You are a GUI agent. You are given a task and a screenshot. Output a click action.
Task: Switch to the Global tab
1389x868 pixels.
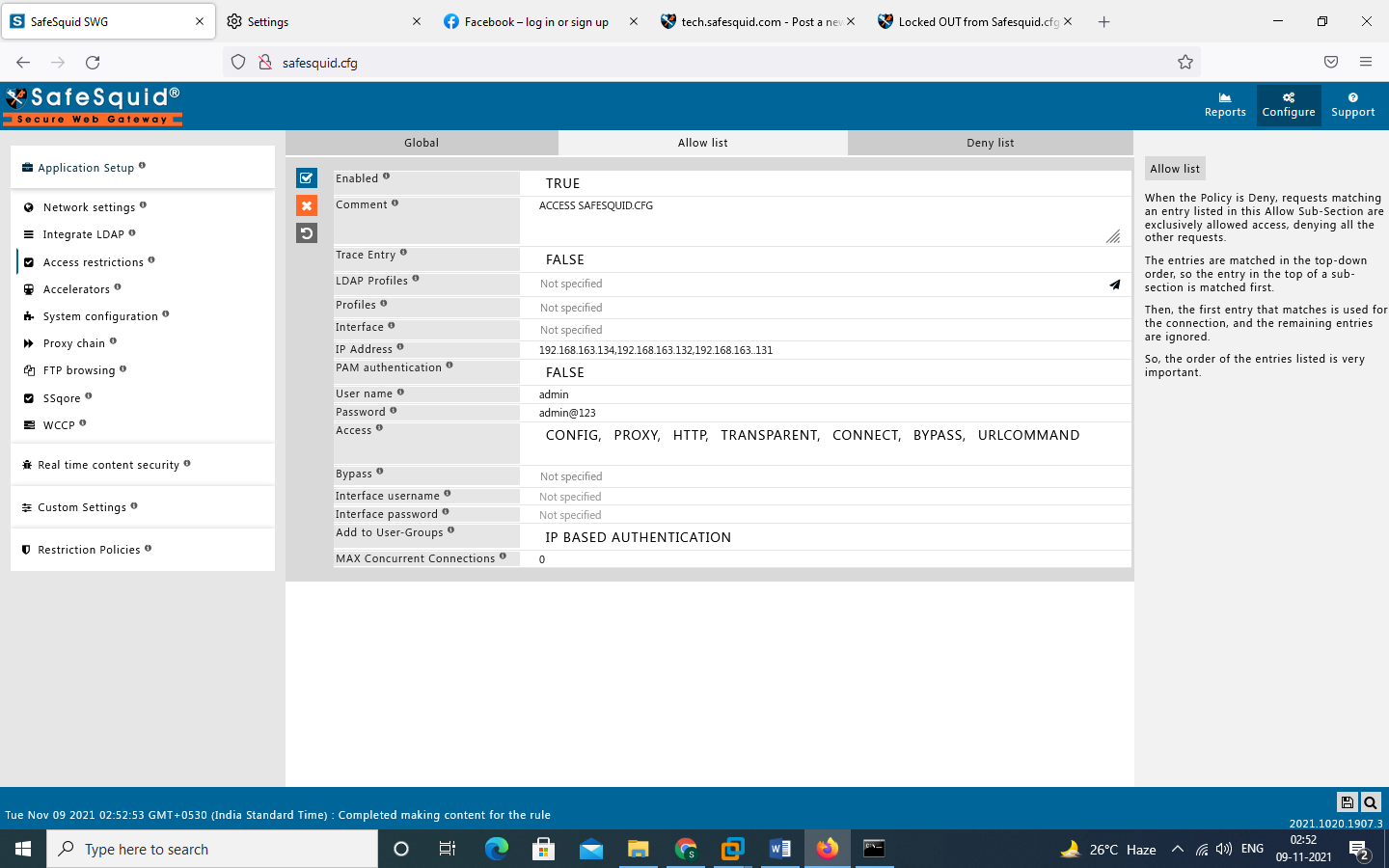[x=422, y=143]
